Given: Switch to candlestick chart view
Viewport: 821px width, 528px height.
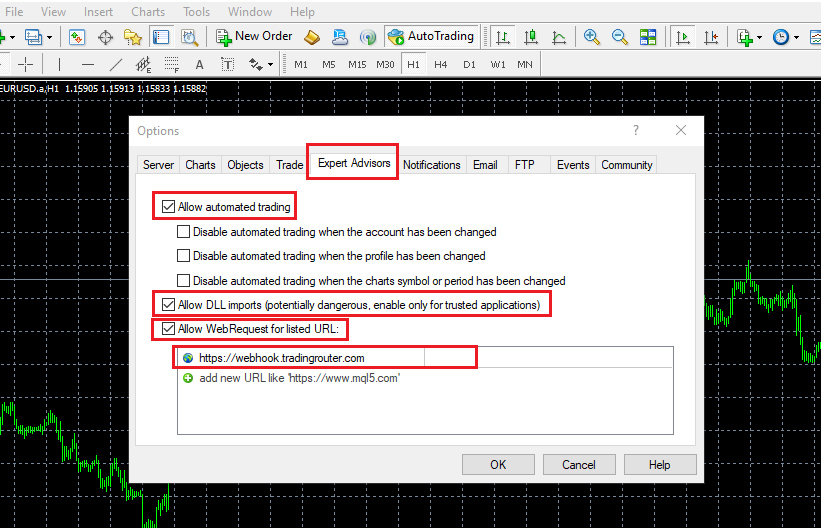Looking at the screenshot, I should [x=531, y=37].
